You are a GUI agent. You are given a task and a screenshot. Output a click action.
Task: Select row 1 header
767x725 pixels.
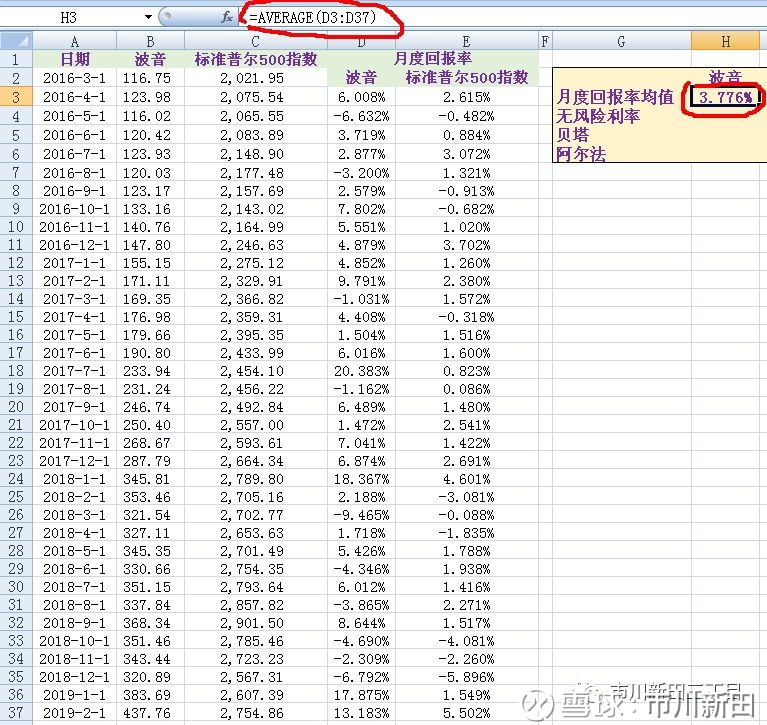(x=16, y=59)
